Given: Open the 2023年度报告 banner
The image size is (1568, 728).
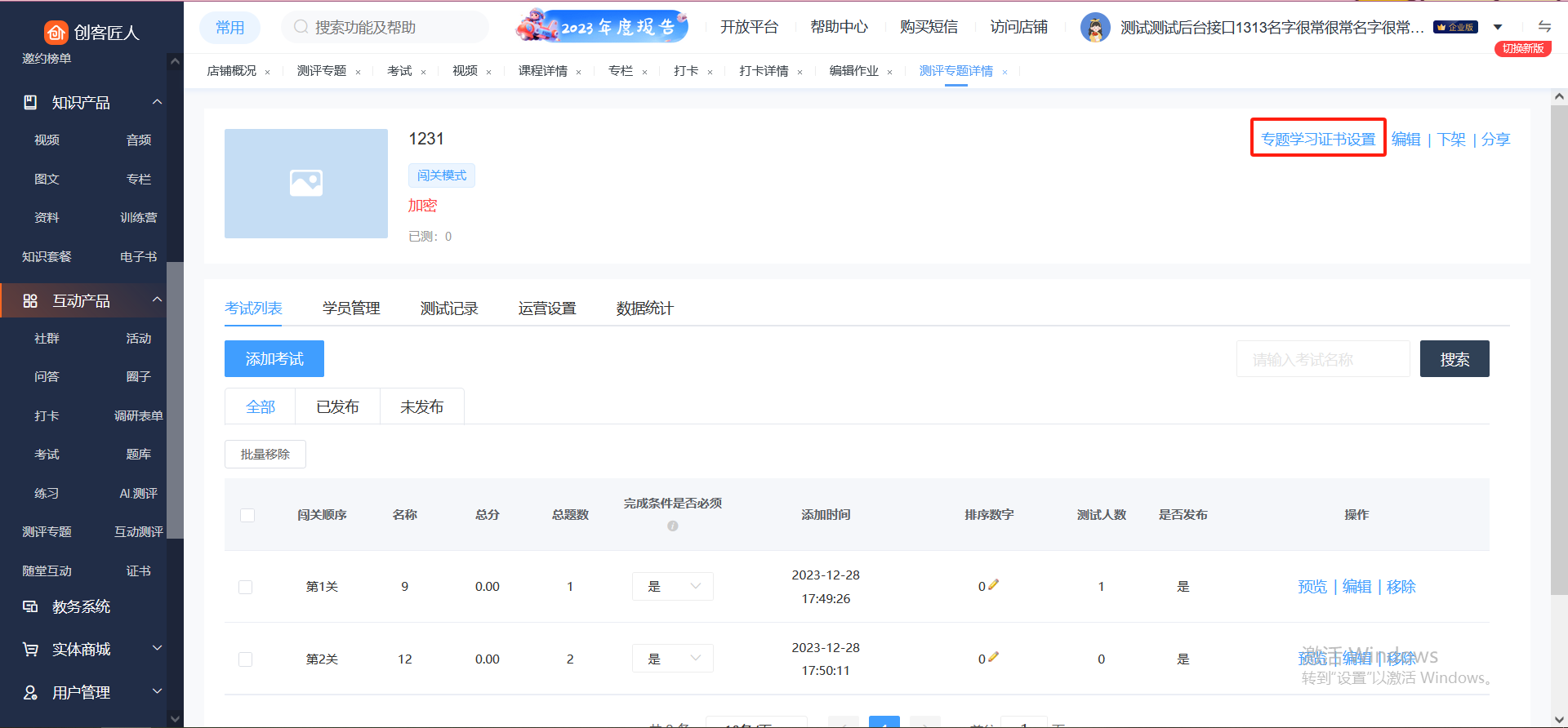Looking at the screenshot, I should tap(602, 27).
